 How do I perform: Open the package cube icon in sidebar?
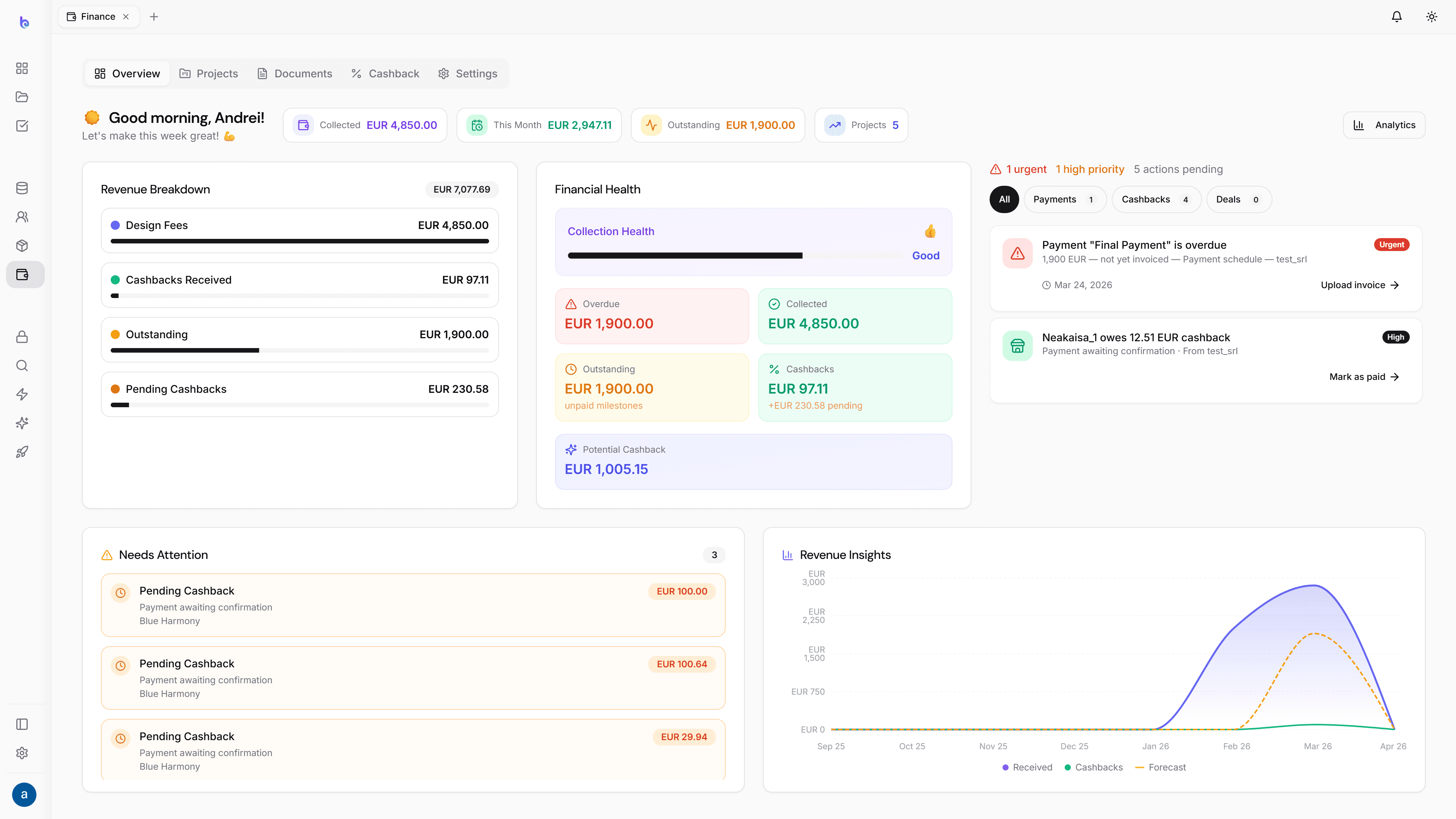pyautogui.click(x=22, y=246)
